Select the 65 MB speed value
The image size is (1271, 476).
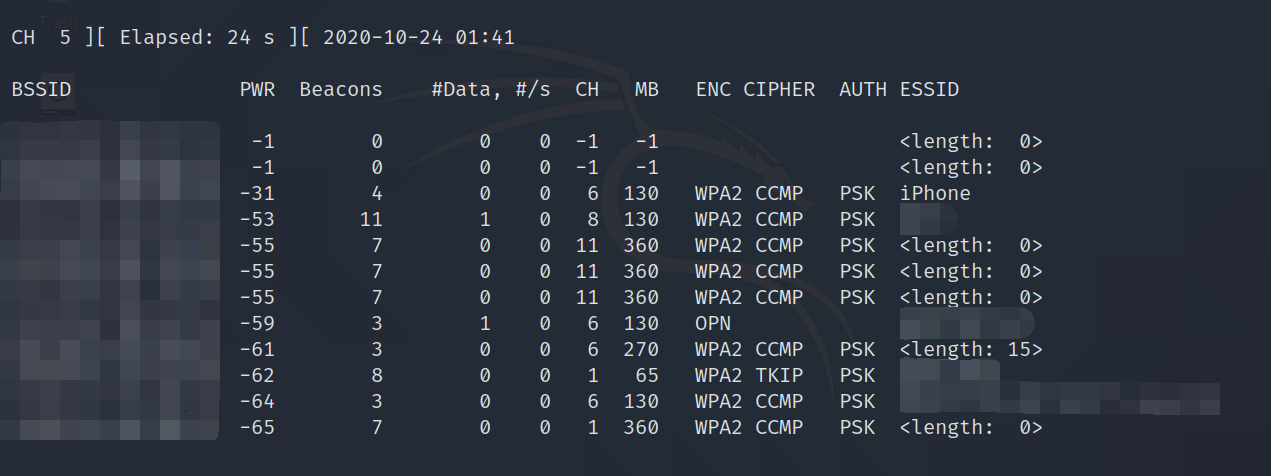(x=646, y=376)
